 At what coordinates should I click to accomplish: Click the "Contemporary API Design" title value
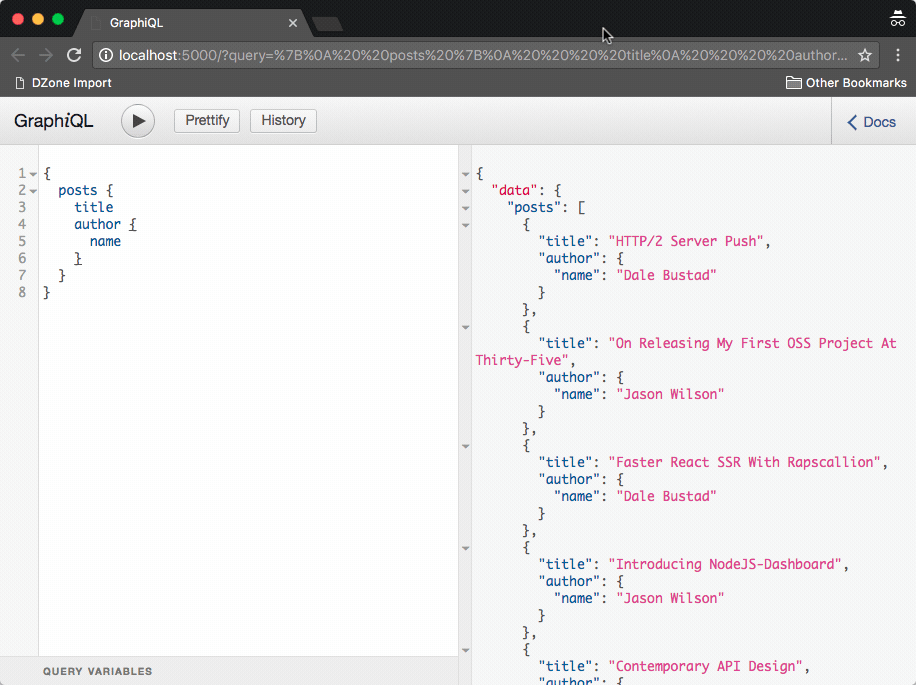[706, 666]
